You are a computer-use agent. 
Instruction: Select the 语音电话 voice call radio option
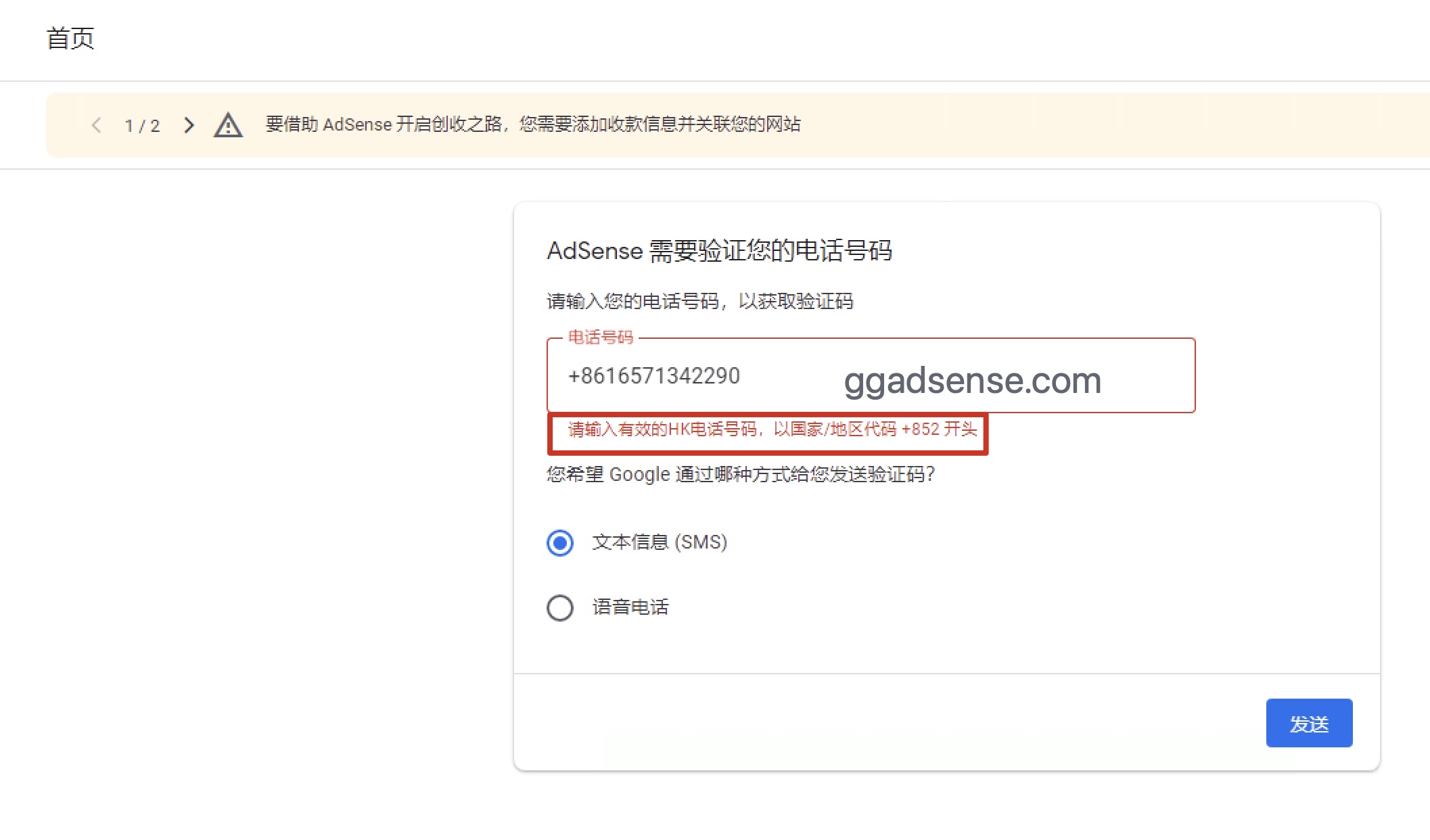[x=560, y=607]
